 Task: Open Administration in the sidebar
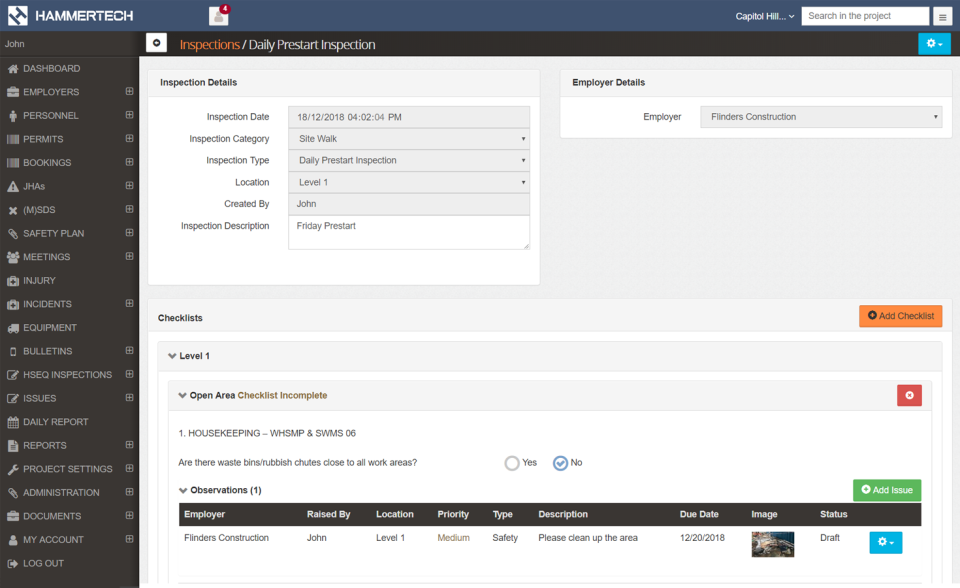coord(61,493)
